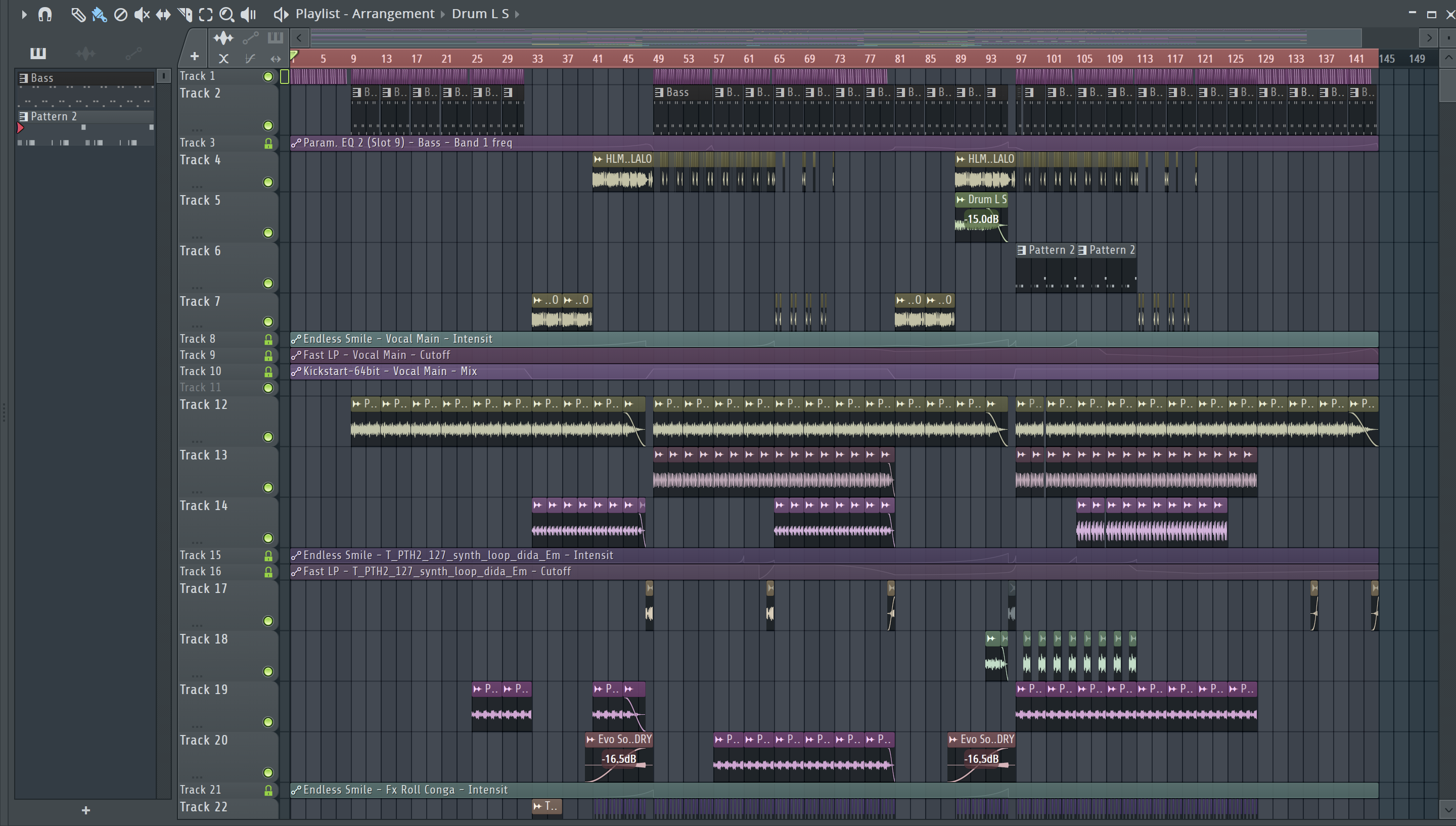Screen dimensions: 1456x826
Task: Click the curve fade icon
Action: click(250, 59)
